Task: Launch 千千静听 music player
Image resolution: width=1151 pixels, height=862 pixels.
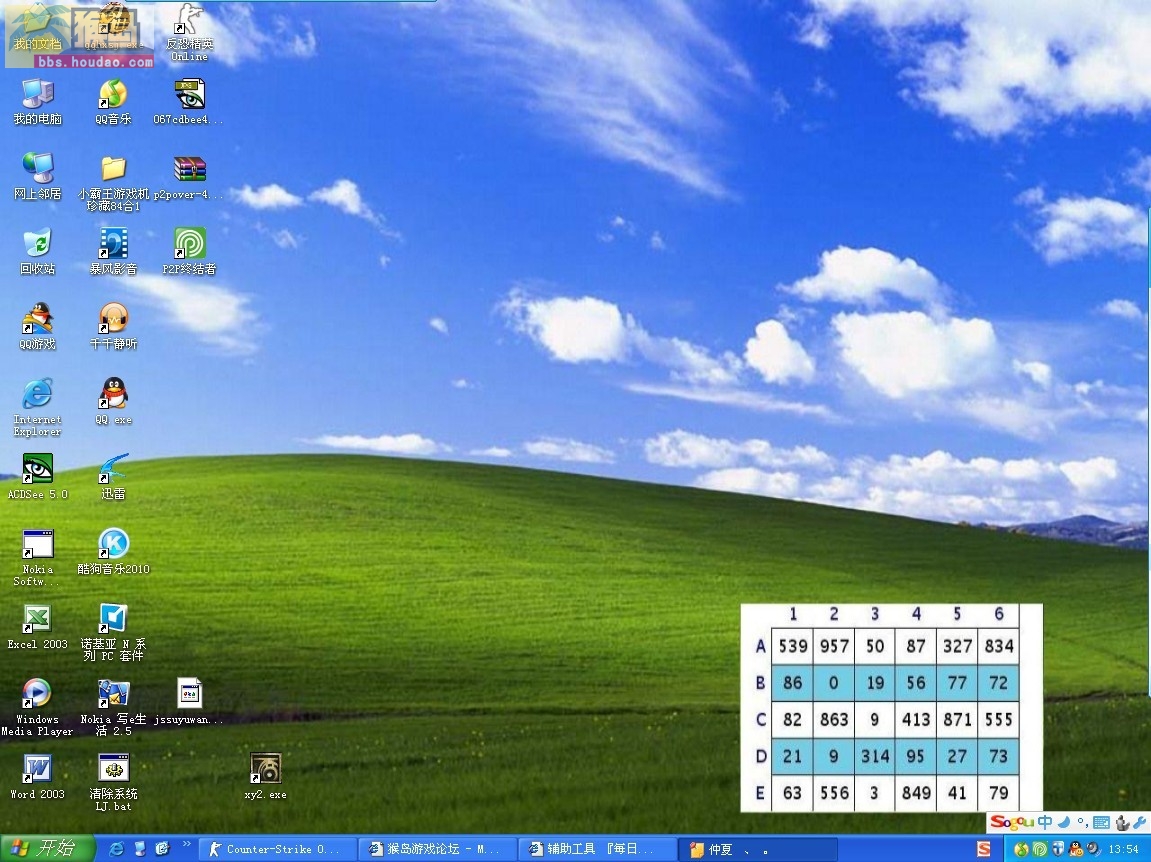Action: (x=113, y=327)
